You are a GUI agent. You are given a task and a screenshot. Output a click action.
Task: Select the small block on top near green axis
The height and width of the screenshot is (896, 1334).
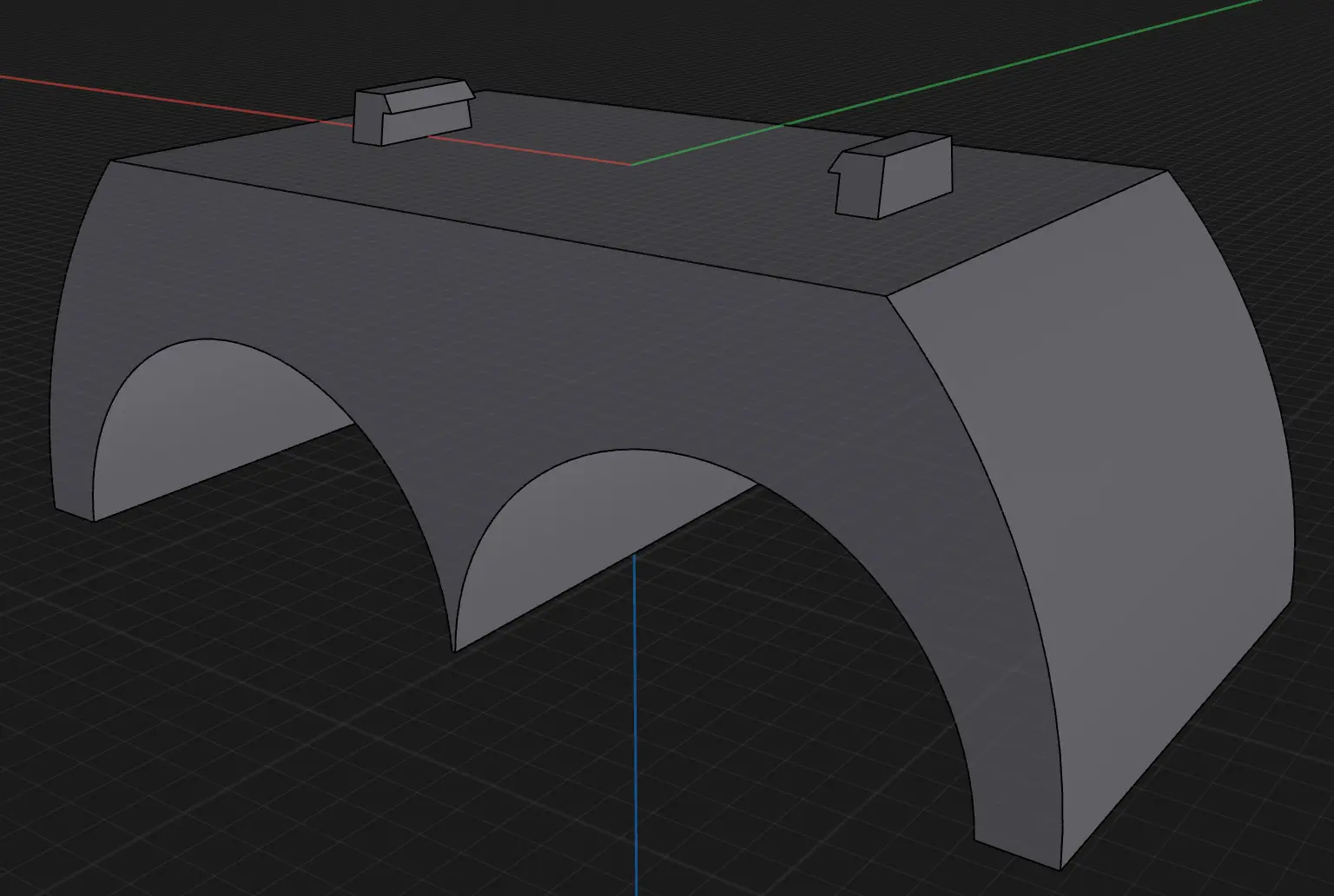[x=891, y=175]
